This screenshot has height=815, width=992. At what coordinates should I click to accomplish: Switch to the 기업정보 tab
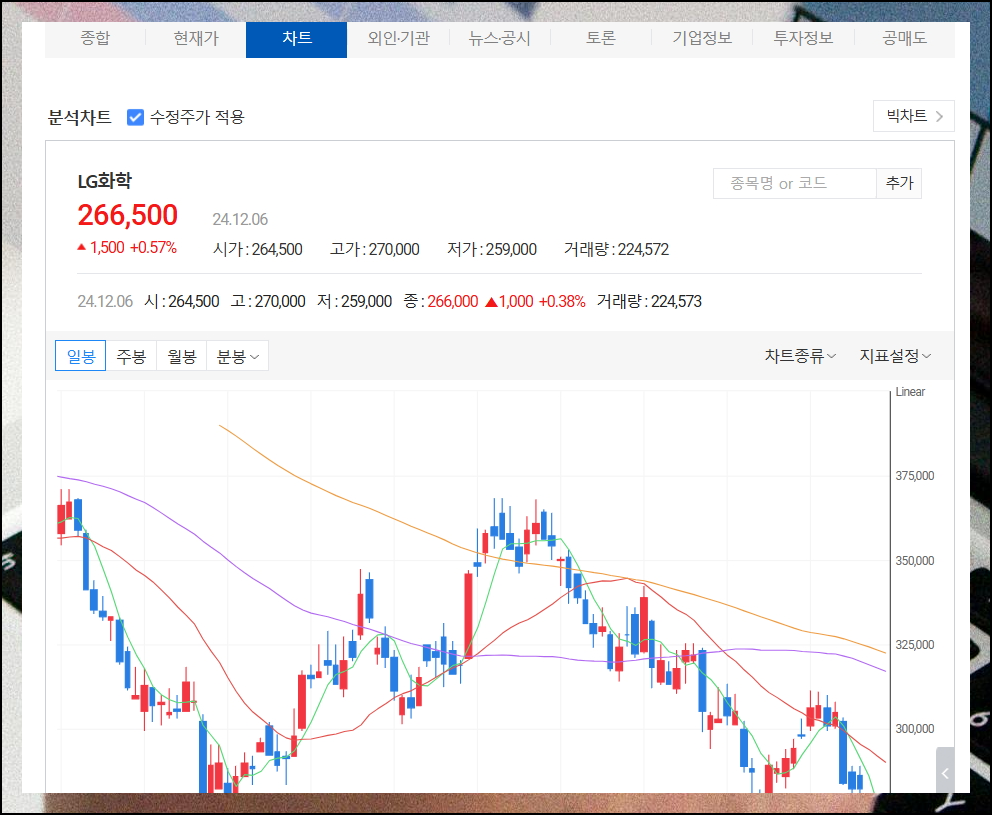[702, 39]
